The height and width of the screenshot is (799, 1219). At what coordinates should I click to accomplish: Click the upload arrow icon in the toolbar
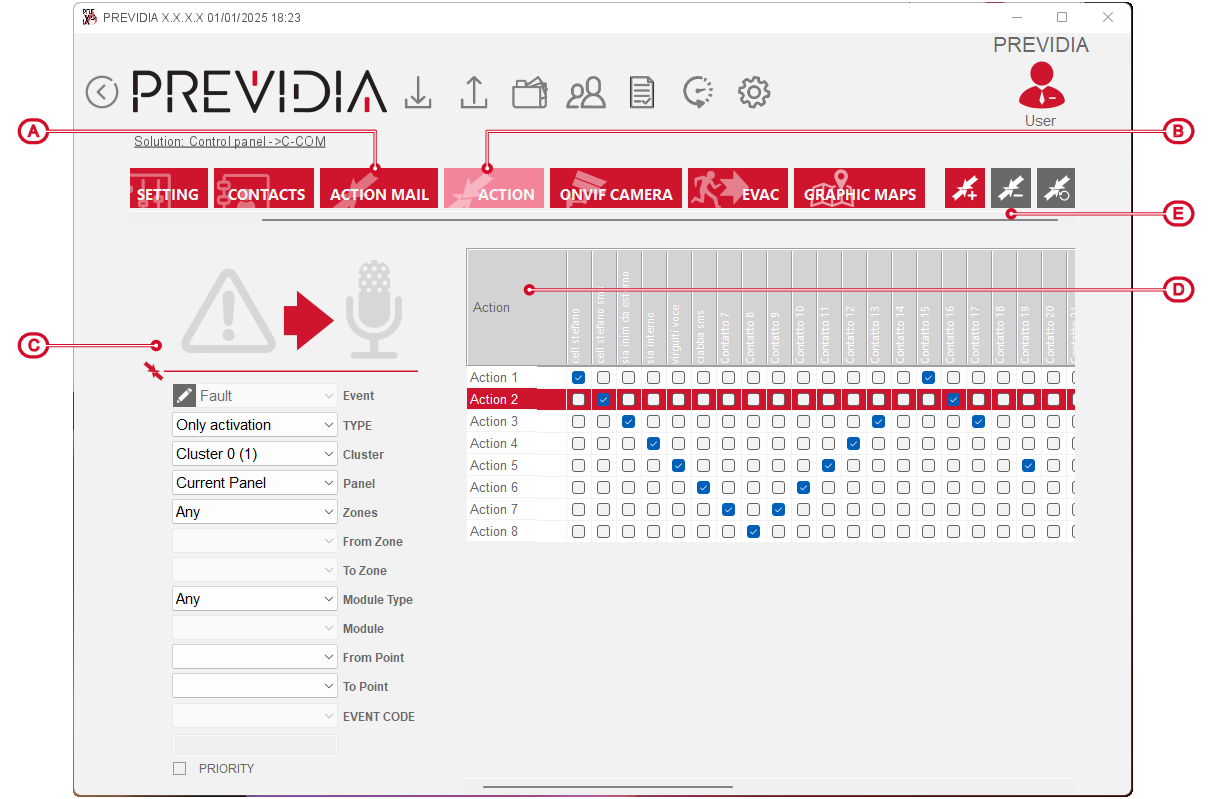[x=473, y=92]
